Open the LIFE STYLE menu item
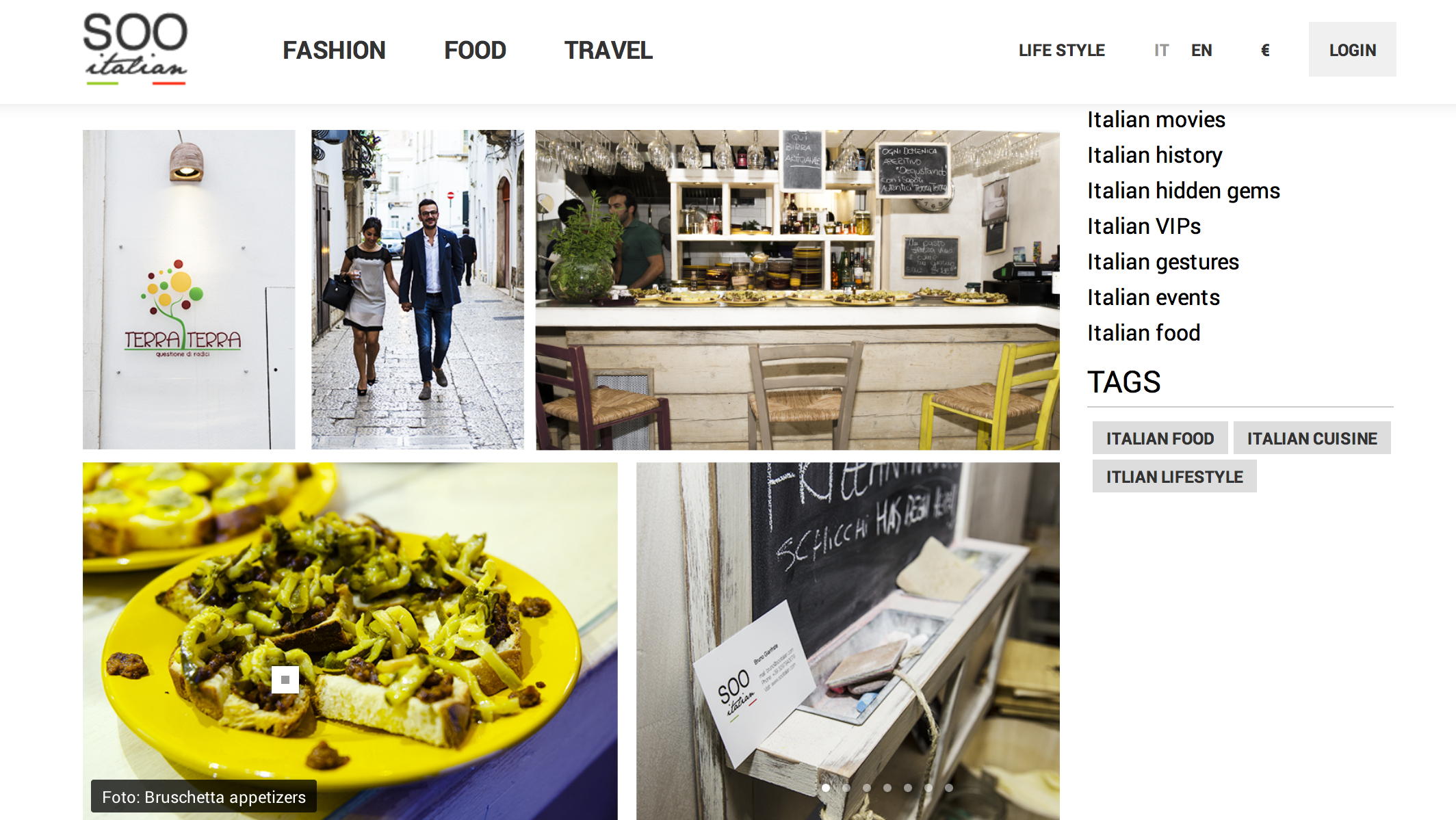The image size is (1456, 820). [x=1062, y=49]
